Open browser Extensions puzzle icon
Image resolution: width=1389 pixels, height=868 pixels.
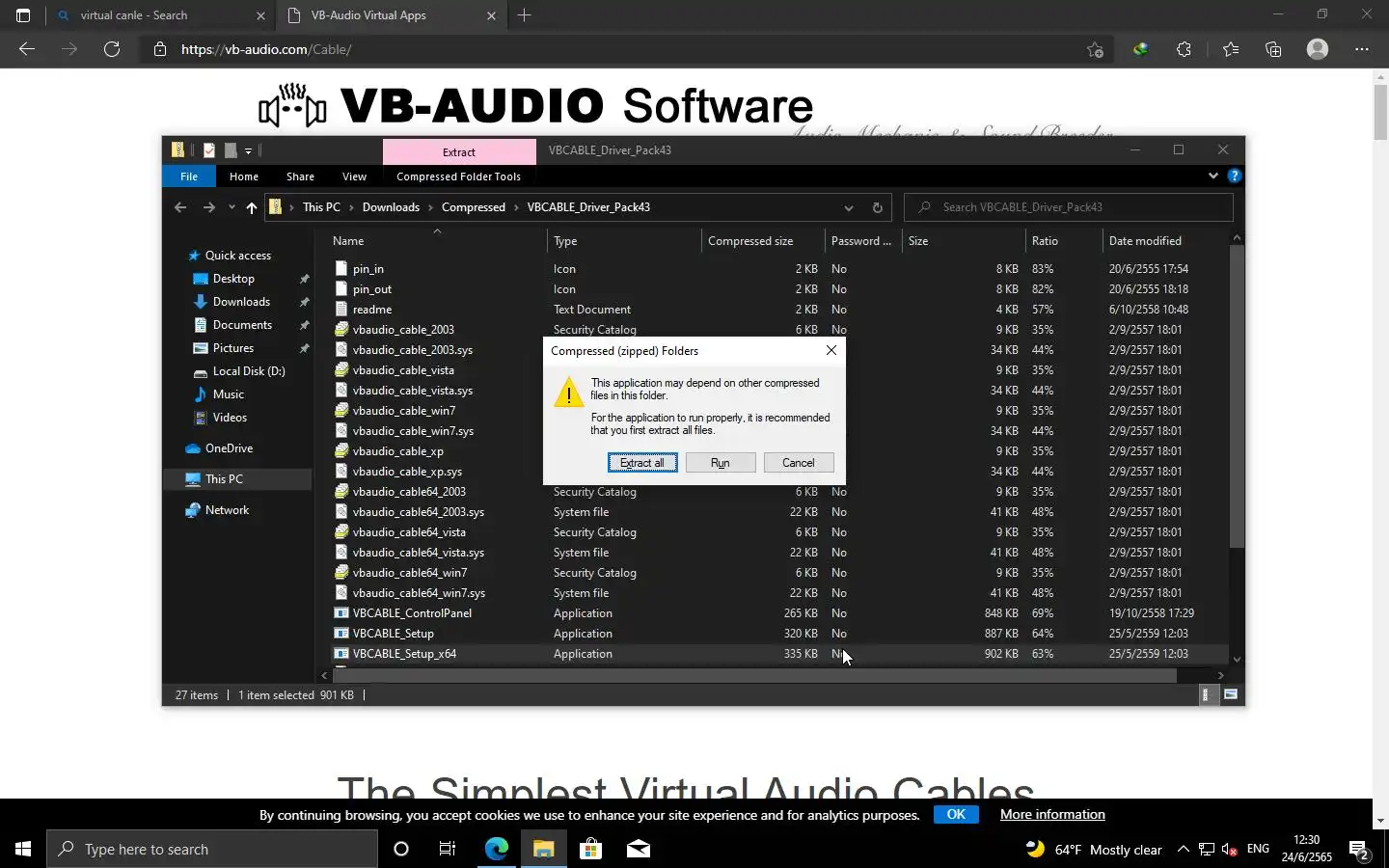(x=1184, y=49)
